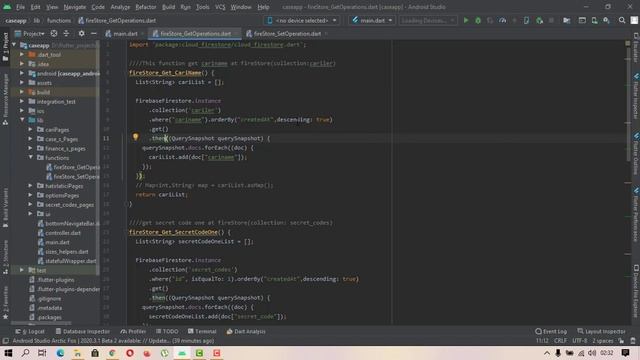Open the main.dart run configuration dropdown

pos(372,20)
